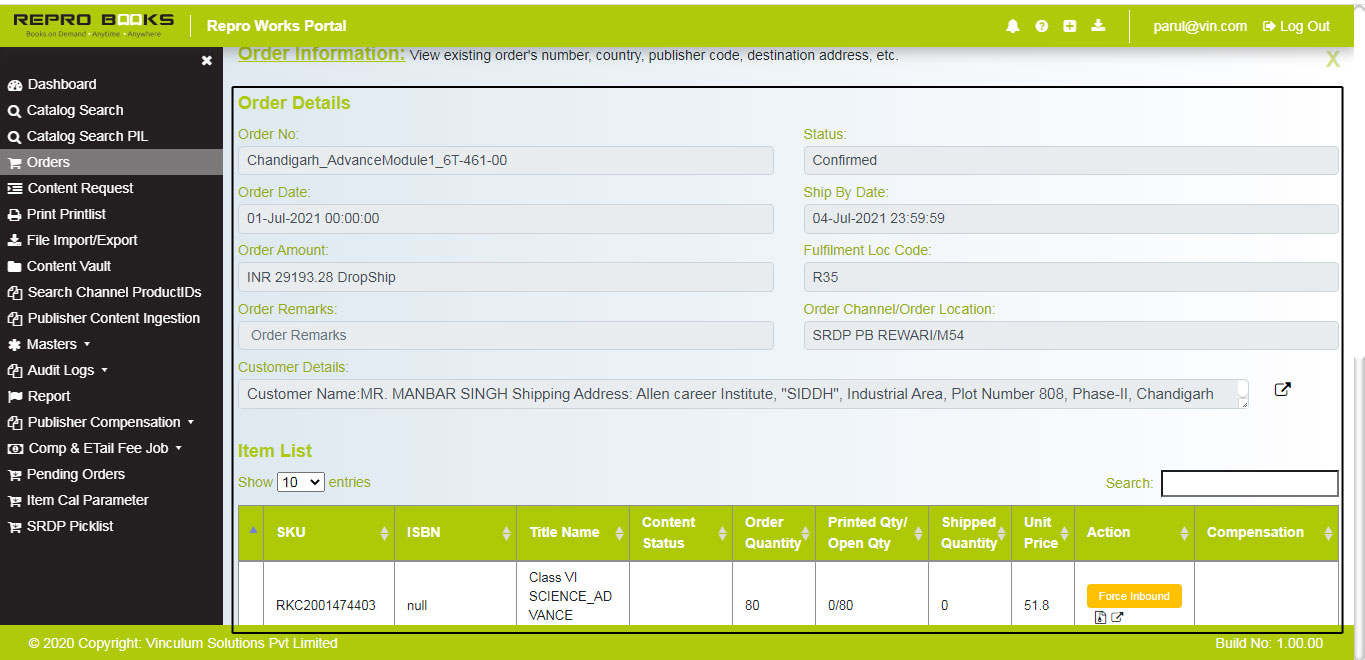Click the help question mark icon
This screenshot has width=1365, height=660.
pos(1041,26)
